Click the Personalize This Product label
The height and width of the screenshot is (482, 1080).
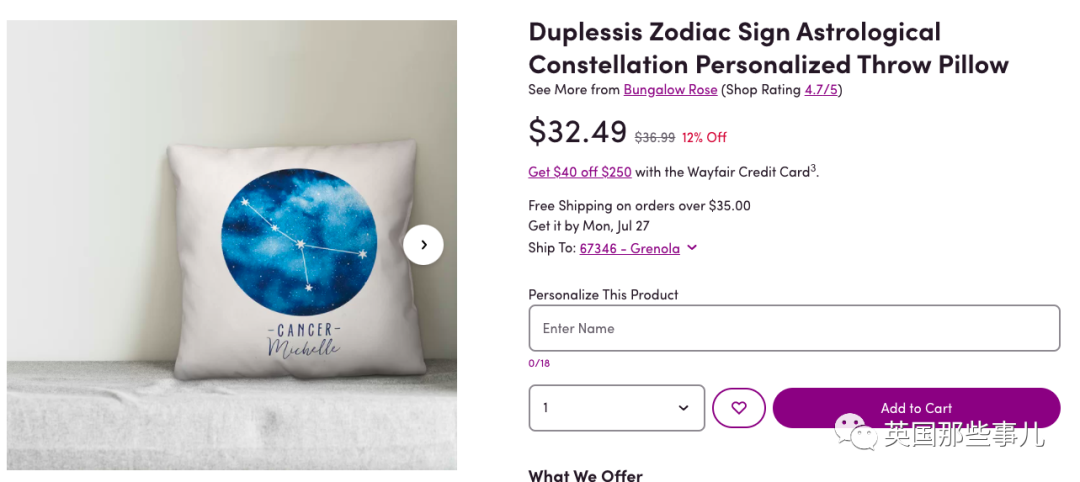pyautogui.click(x=603, y=295)
